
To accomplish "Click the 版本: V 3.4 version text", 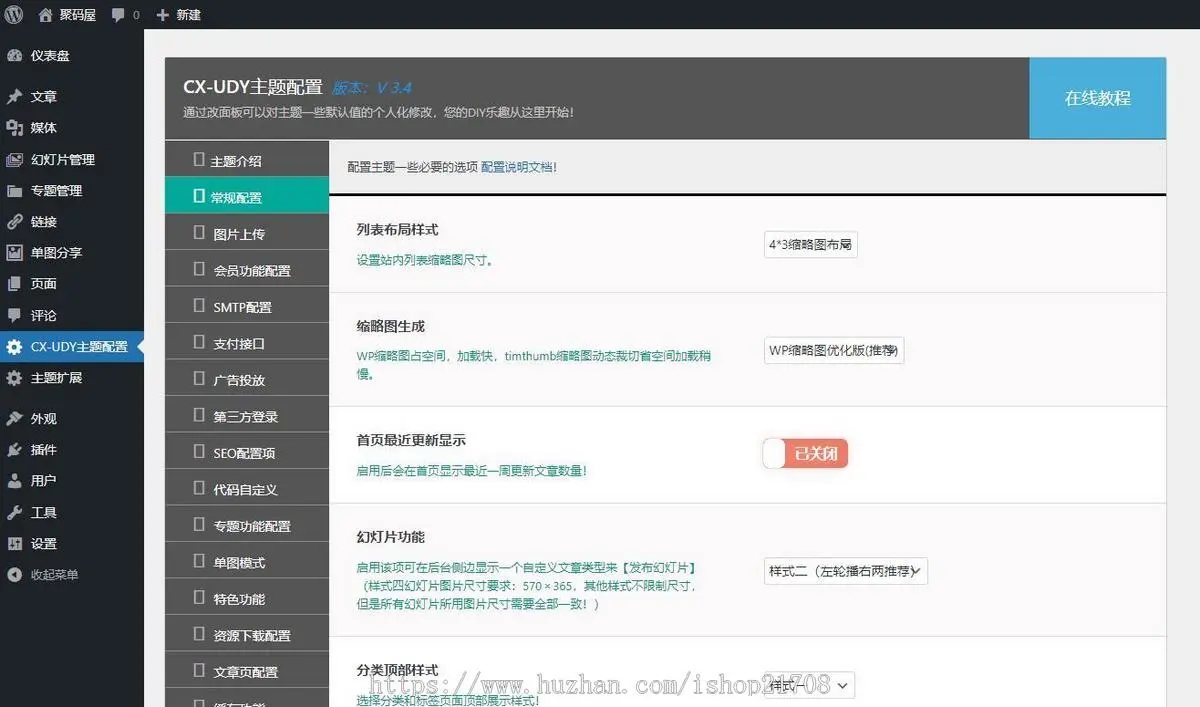I will [372, 88].
